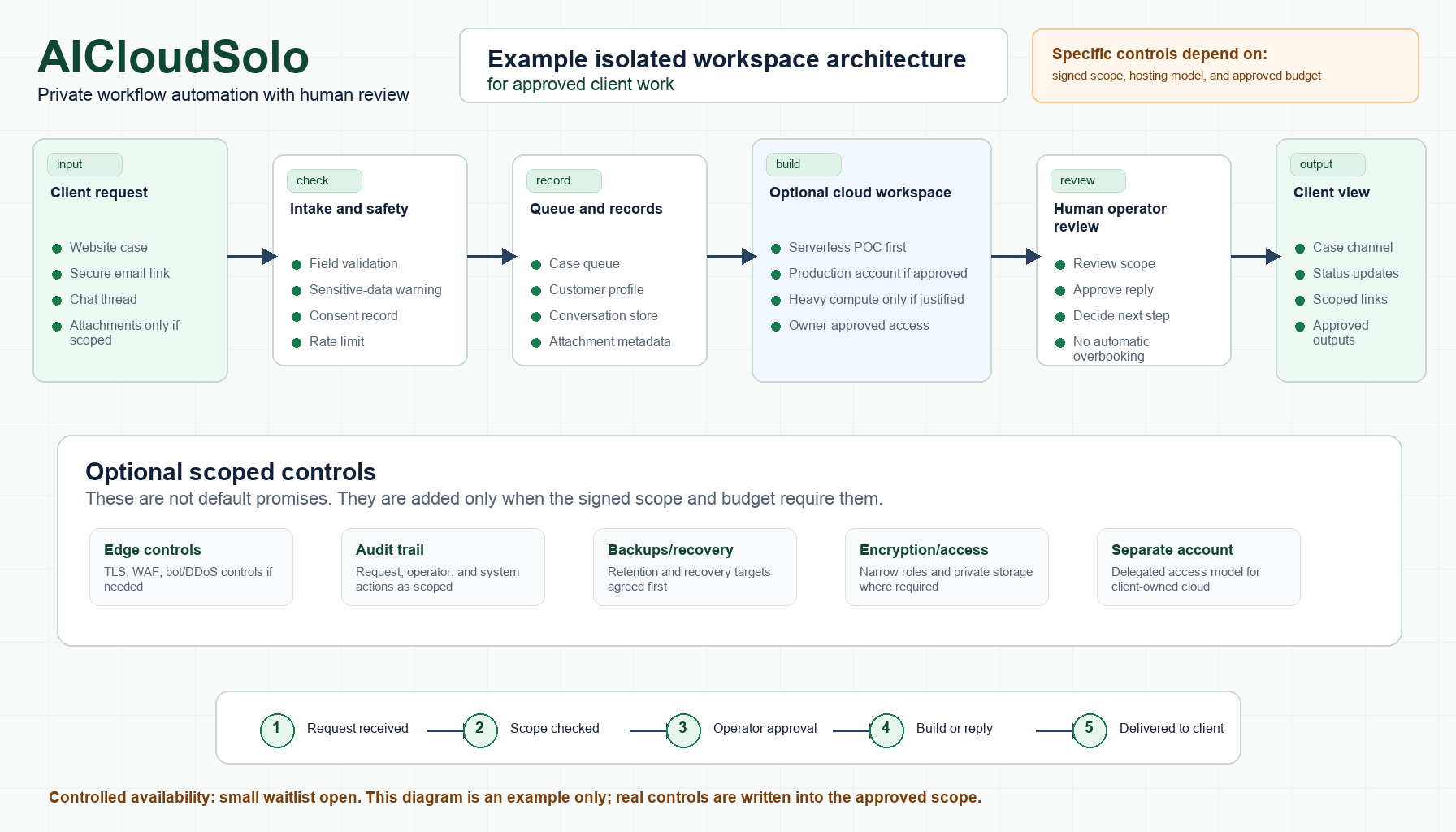Click 'Specific controls depend on:' notice
The image size is (1456, 832).
(1159, 54)
